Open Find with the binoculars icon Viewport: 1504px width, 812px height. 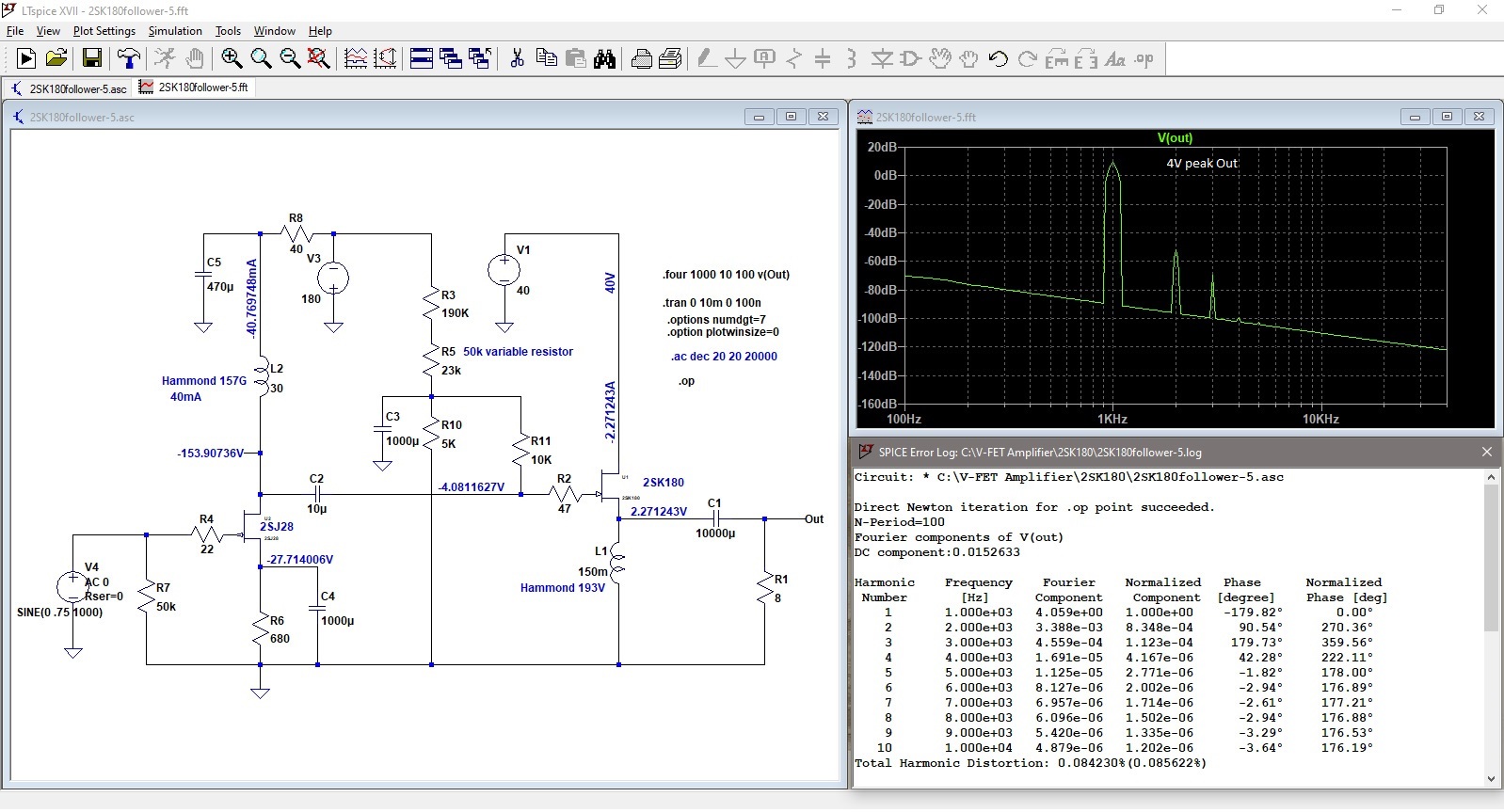click(604, 58)
